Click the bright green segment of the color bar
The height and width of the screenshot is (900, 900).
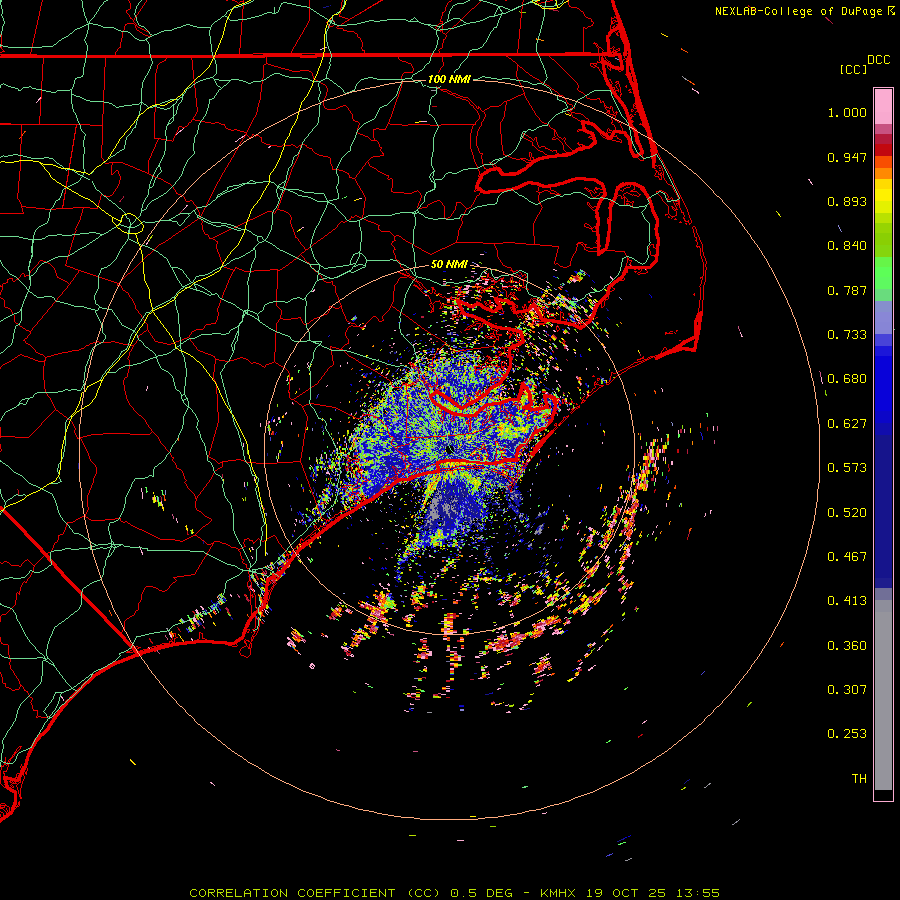point(883,273)
